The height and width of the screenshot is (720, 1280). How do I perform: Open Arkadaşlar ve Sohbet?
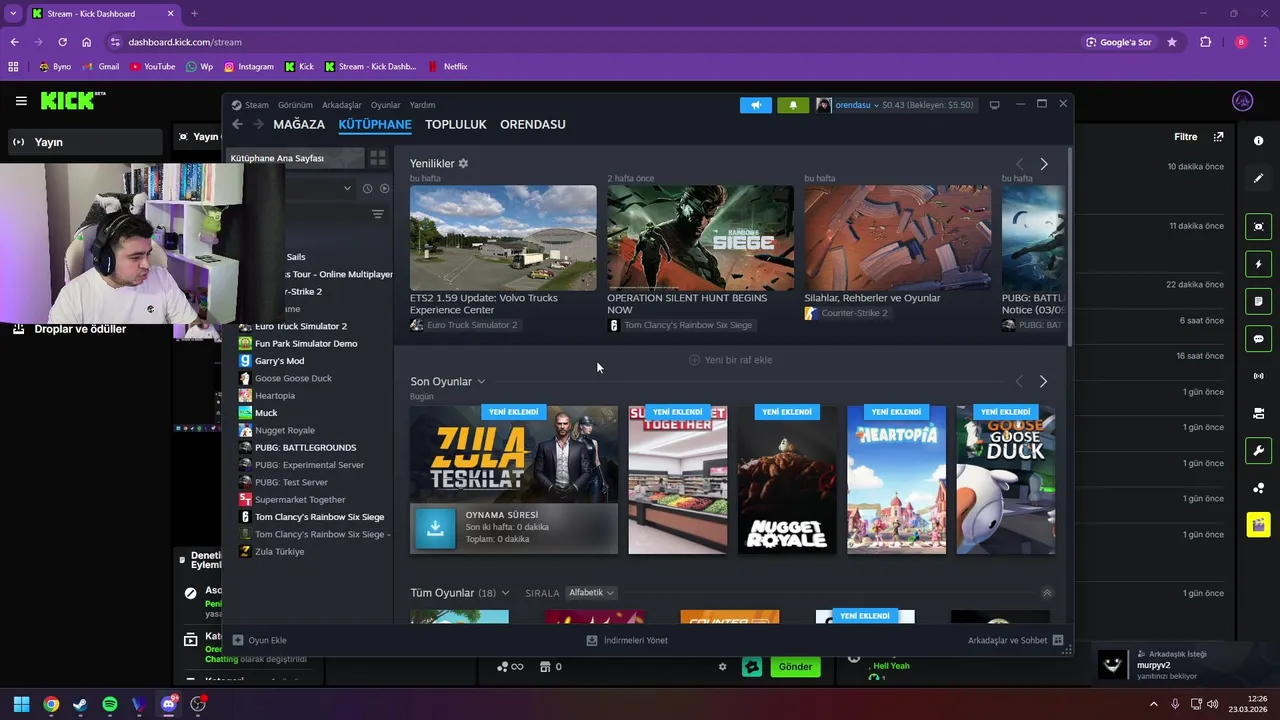(1015, 640)
